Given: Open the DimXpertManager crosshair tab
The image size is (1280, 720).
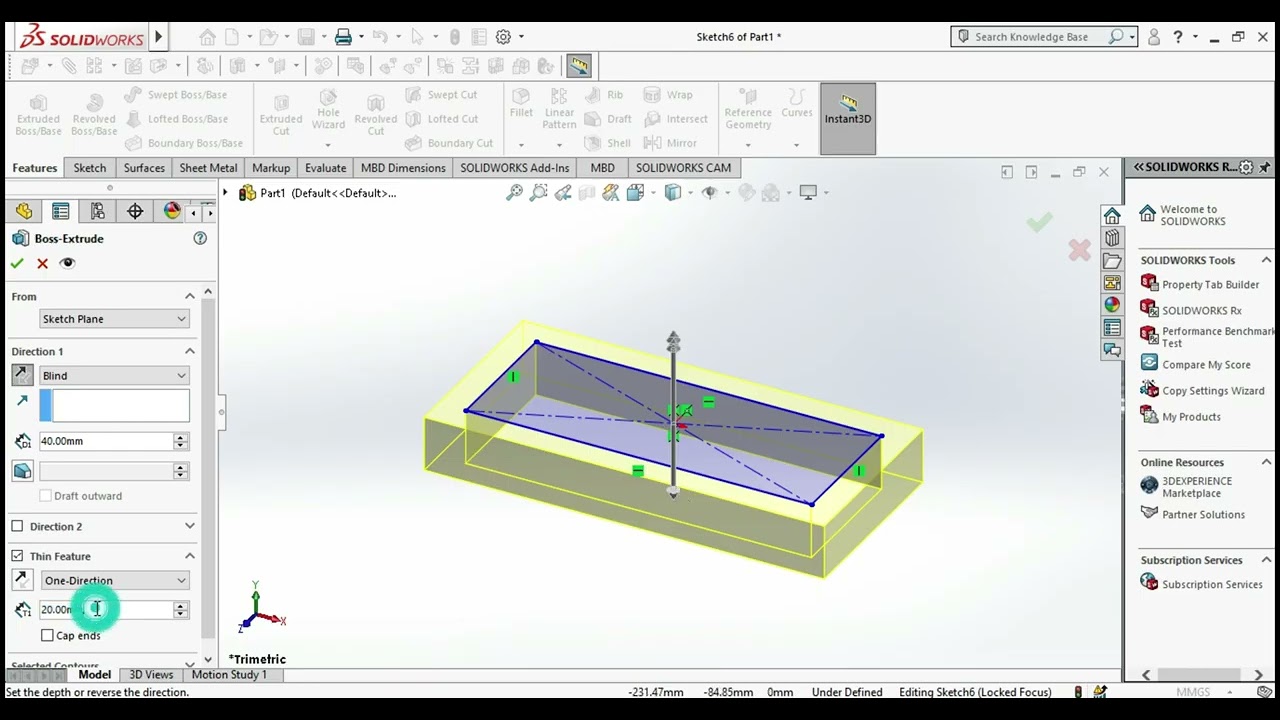Looking at the screenshot, I should pos(135,211).
